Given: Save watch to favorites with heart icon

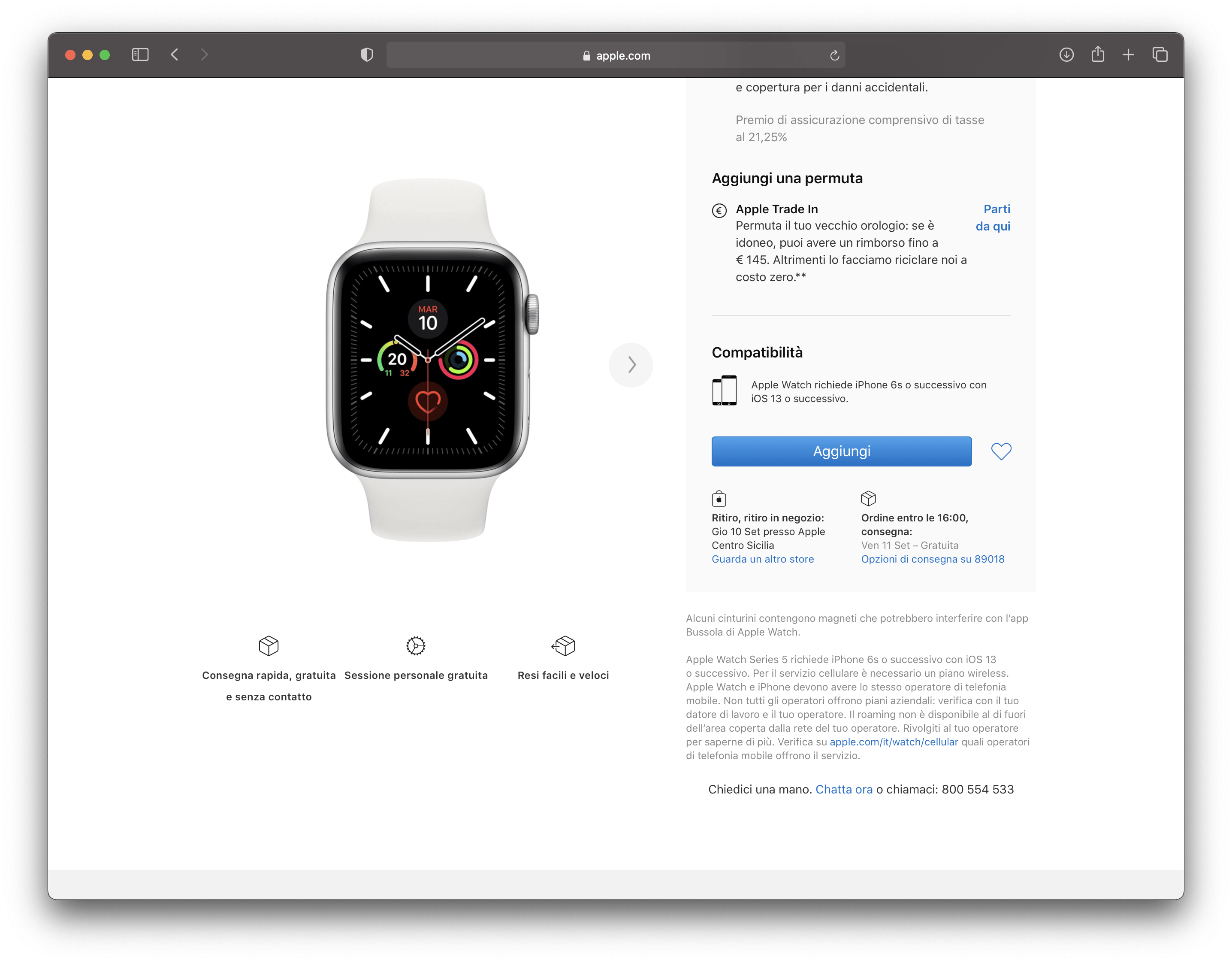Looking at the screenshot, I should coord(1001,451).
